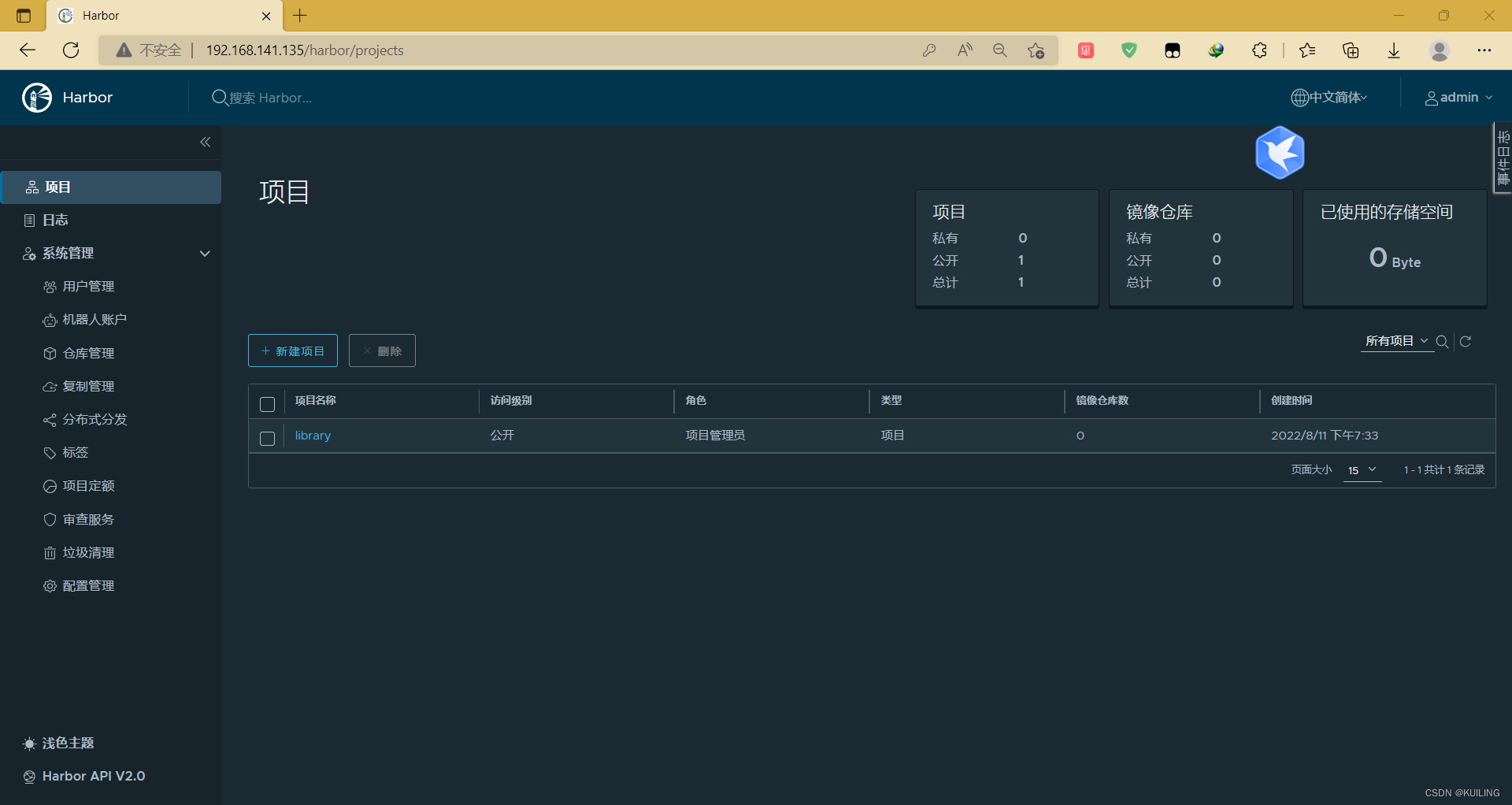Click the 新建项目 button
Image resolution: width=1512 pixels, height=805 pixels.
(293, 351)
